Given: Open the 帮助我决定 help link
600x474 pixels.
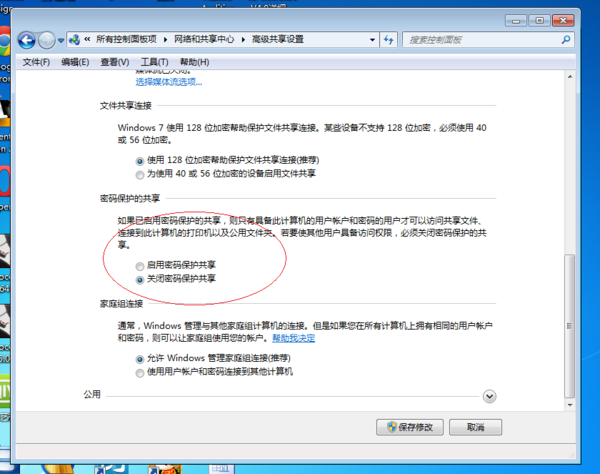Looking at the screenshot, I should point(293,338).
